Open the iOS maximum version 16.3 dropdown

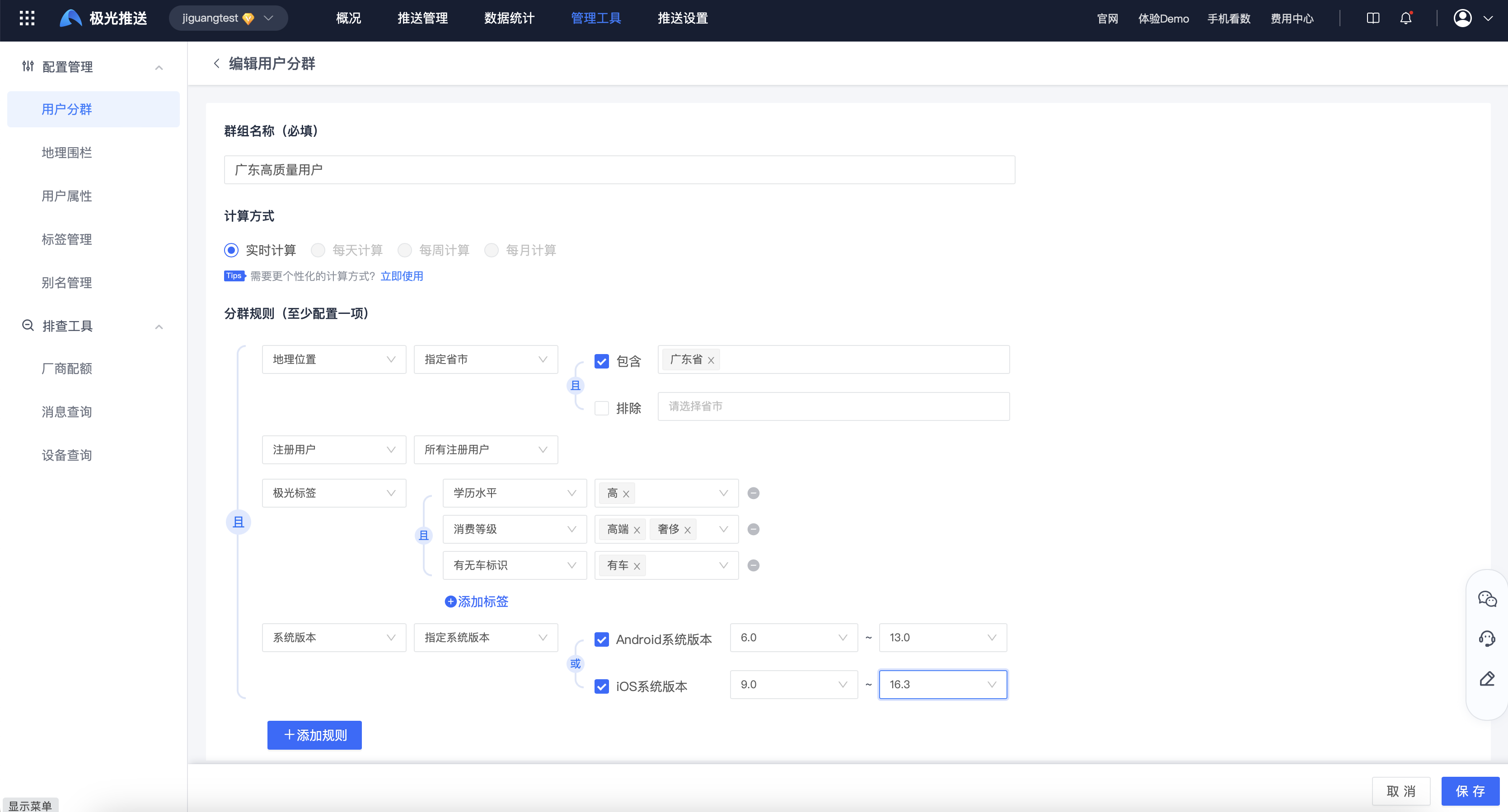click(942, 684)
